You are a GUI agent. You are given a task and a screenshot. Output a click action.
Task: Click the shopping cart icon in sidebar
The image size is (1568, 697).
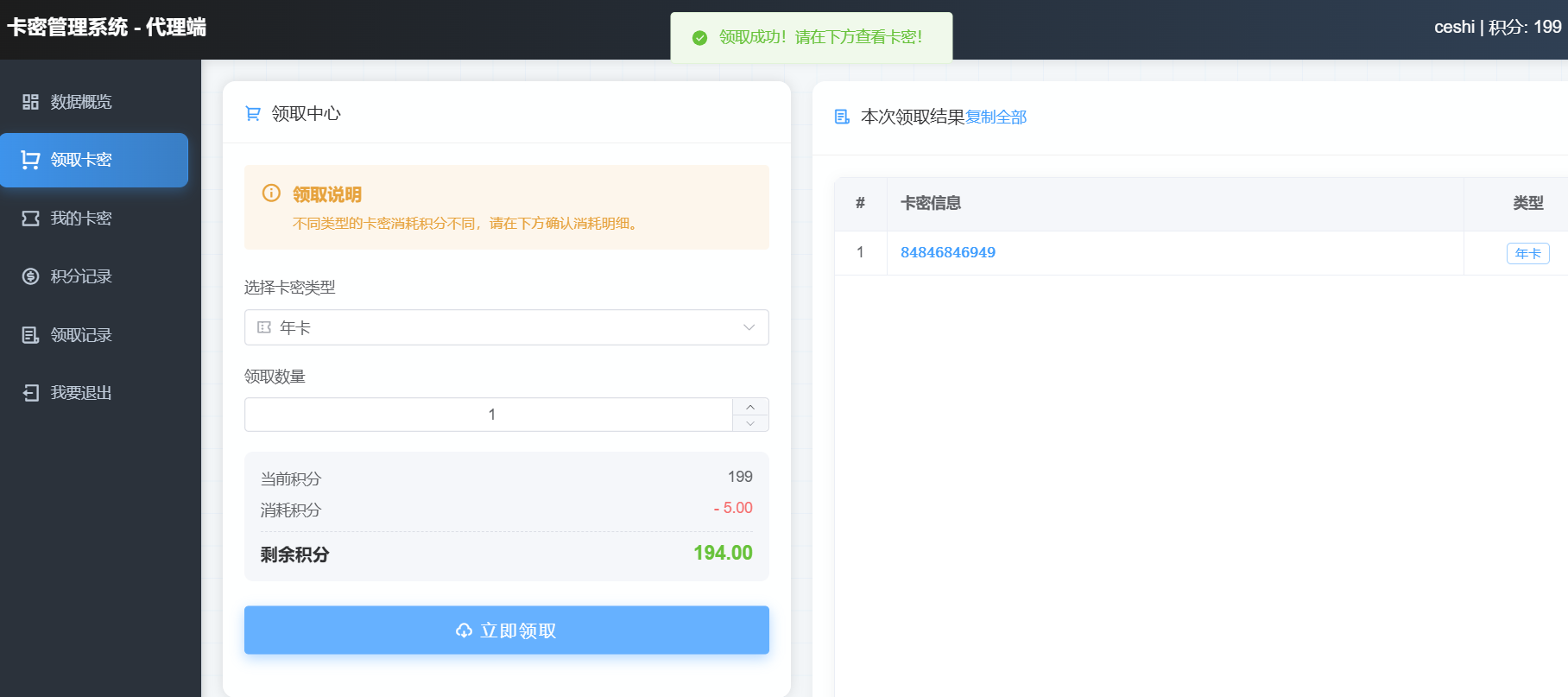[30, 160]
